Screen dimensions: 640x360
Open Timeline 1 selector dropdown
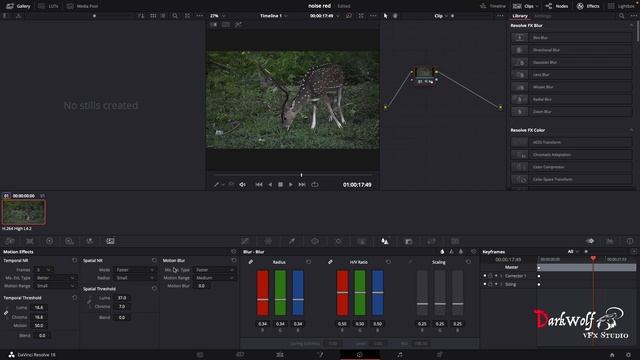(x=274, y=16)
